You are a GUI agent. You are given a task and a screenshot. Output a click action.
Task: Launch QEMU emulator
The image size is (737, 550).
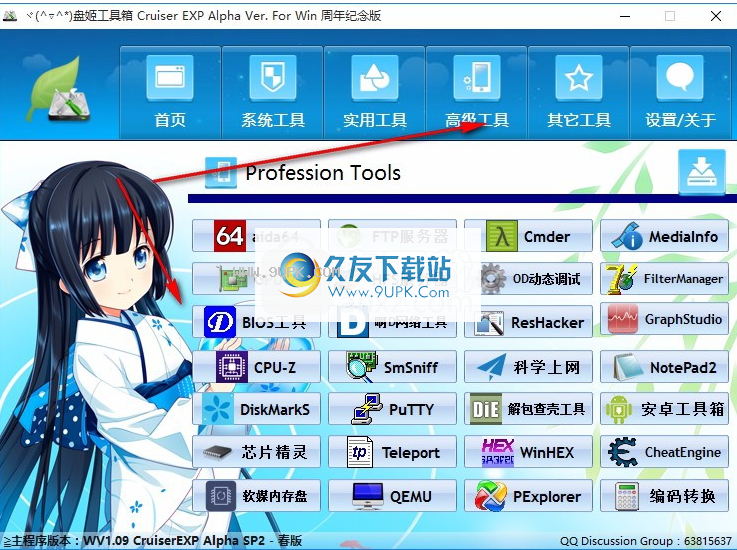tap(392, 495)
